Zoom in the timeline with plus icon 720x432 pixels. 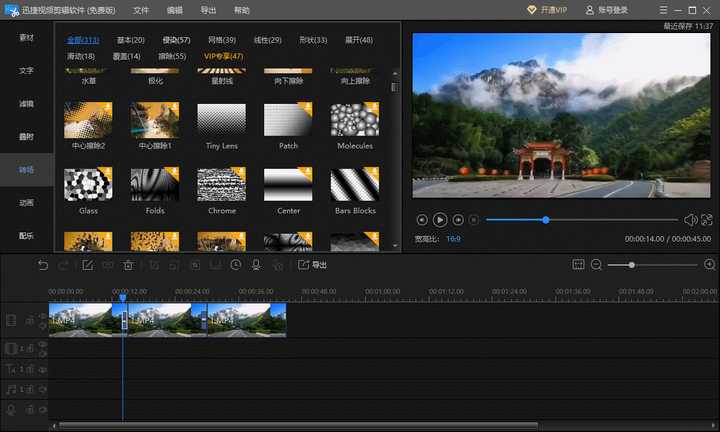click(x=709, y=264)
